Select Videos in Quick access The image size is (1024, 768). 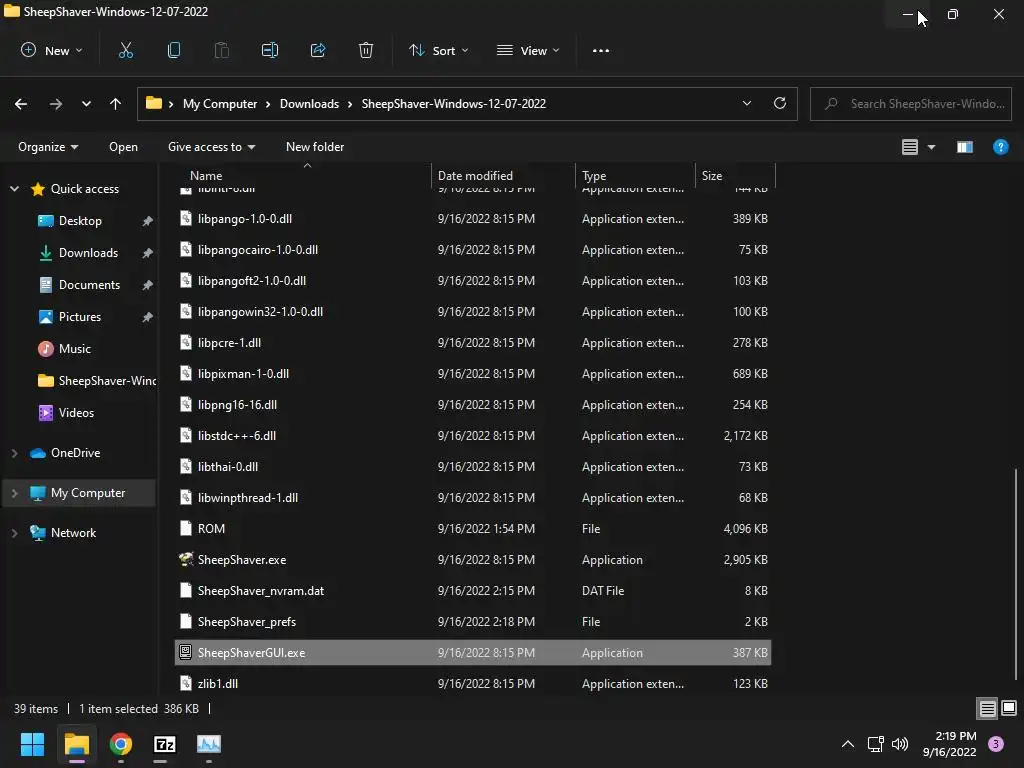point(76,413)
